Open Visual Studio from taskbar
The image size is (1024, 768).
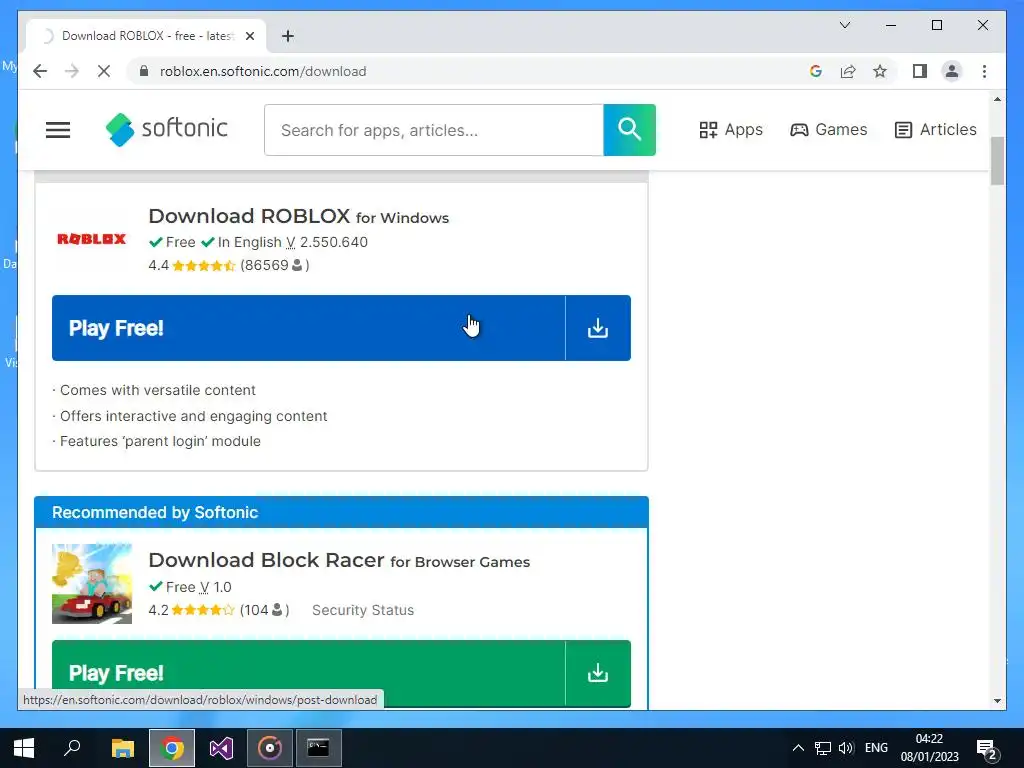click(x=221, y=748)
